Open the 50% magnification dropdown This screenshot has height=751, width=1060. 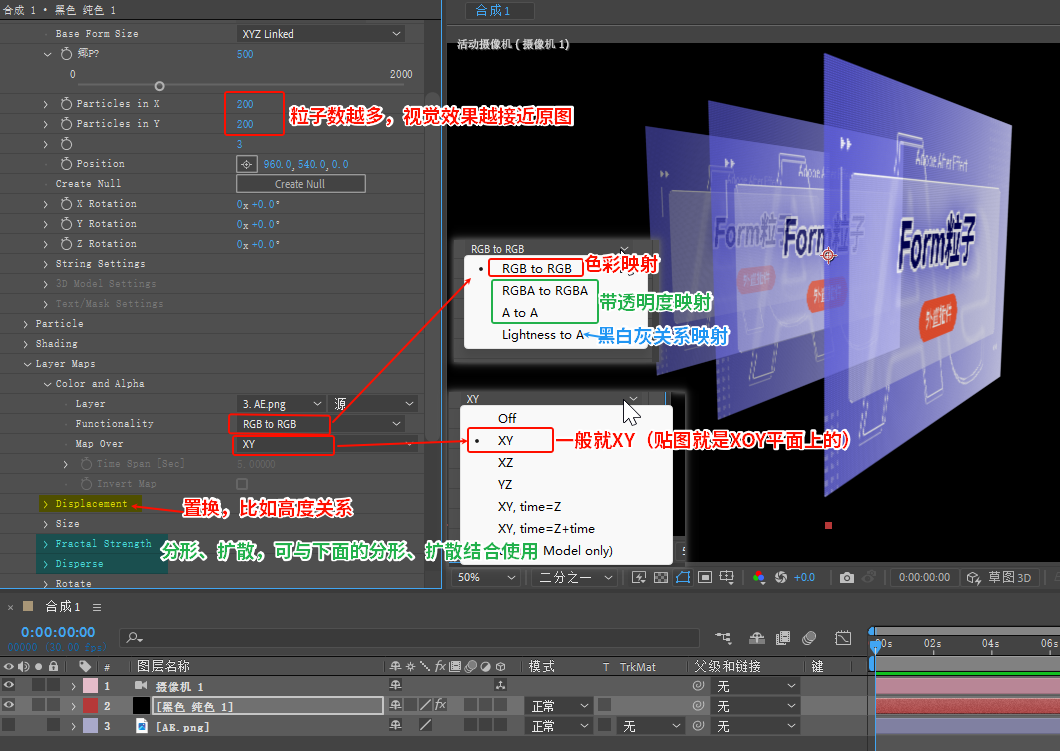point(486,577)
